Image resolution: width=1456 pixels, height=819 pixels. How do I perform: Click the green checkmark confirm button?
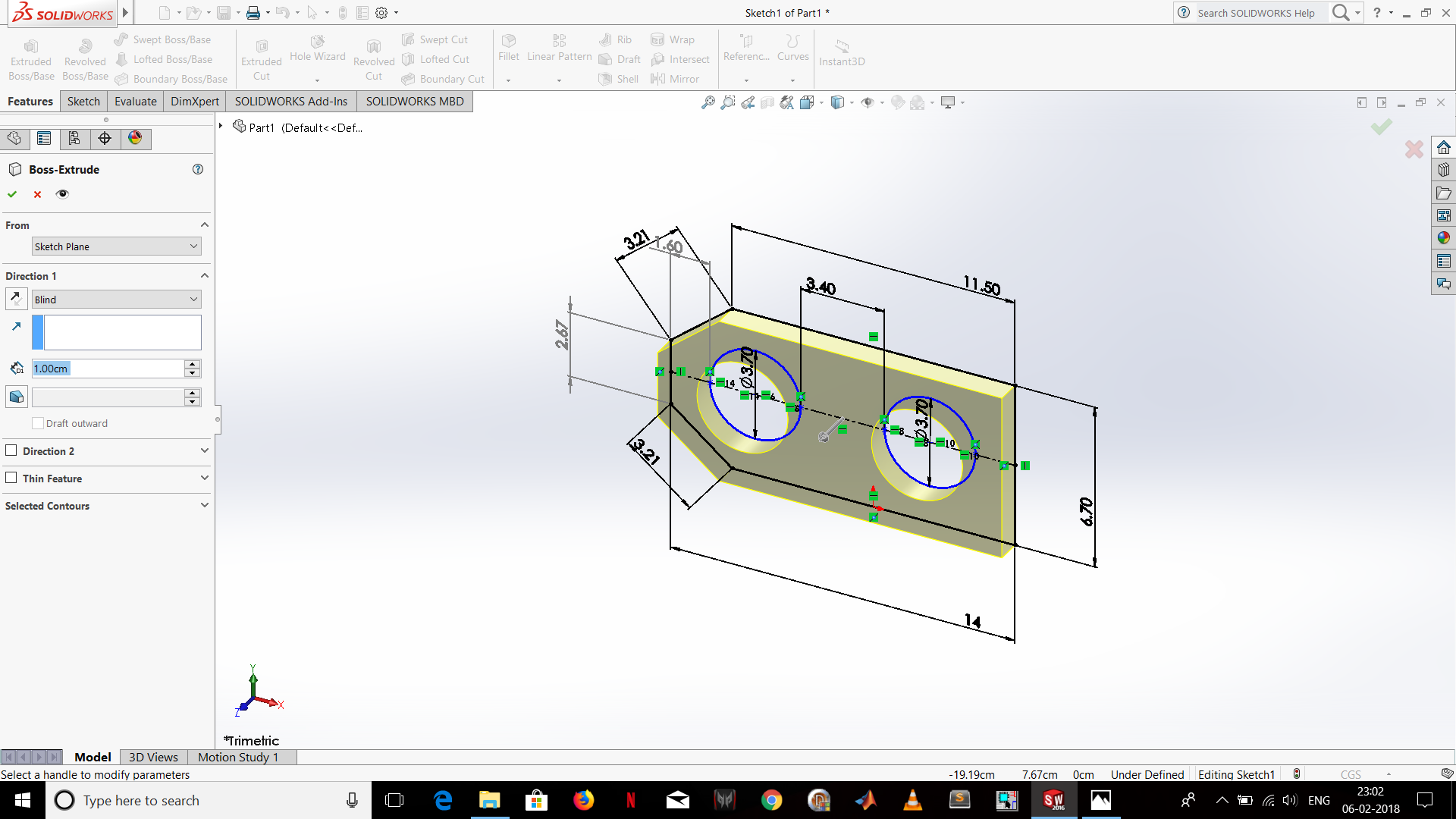click(x=12, y=193)
